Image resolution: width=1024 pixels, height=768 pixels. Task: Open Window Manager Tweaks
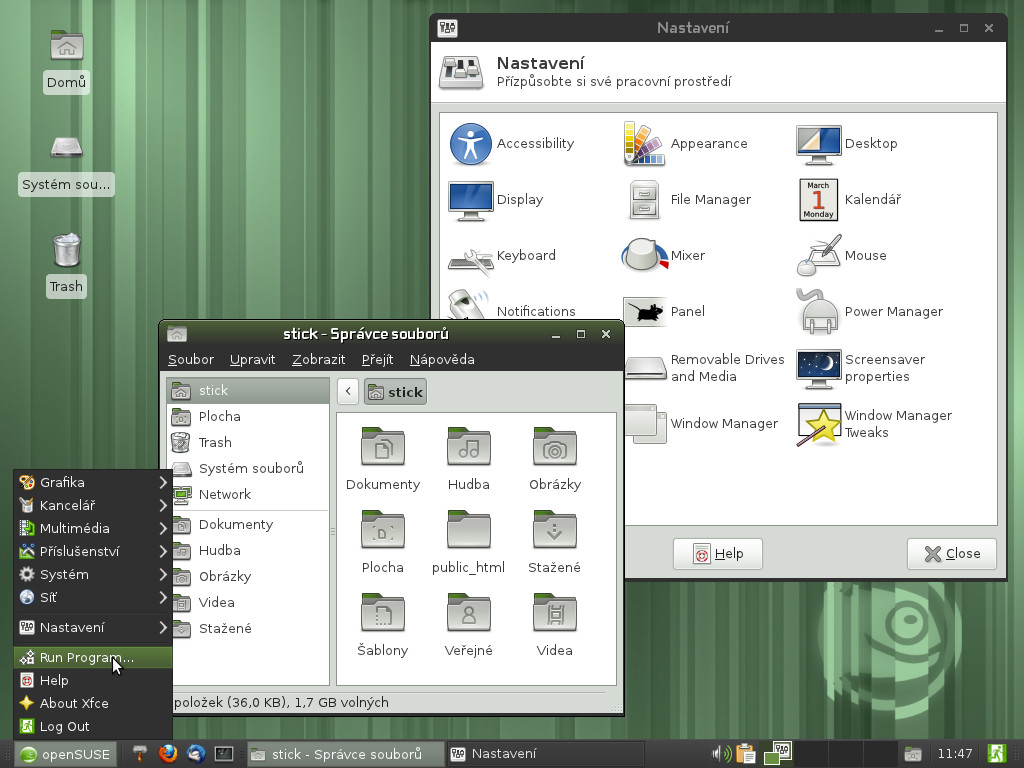818,424
